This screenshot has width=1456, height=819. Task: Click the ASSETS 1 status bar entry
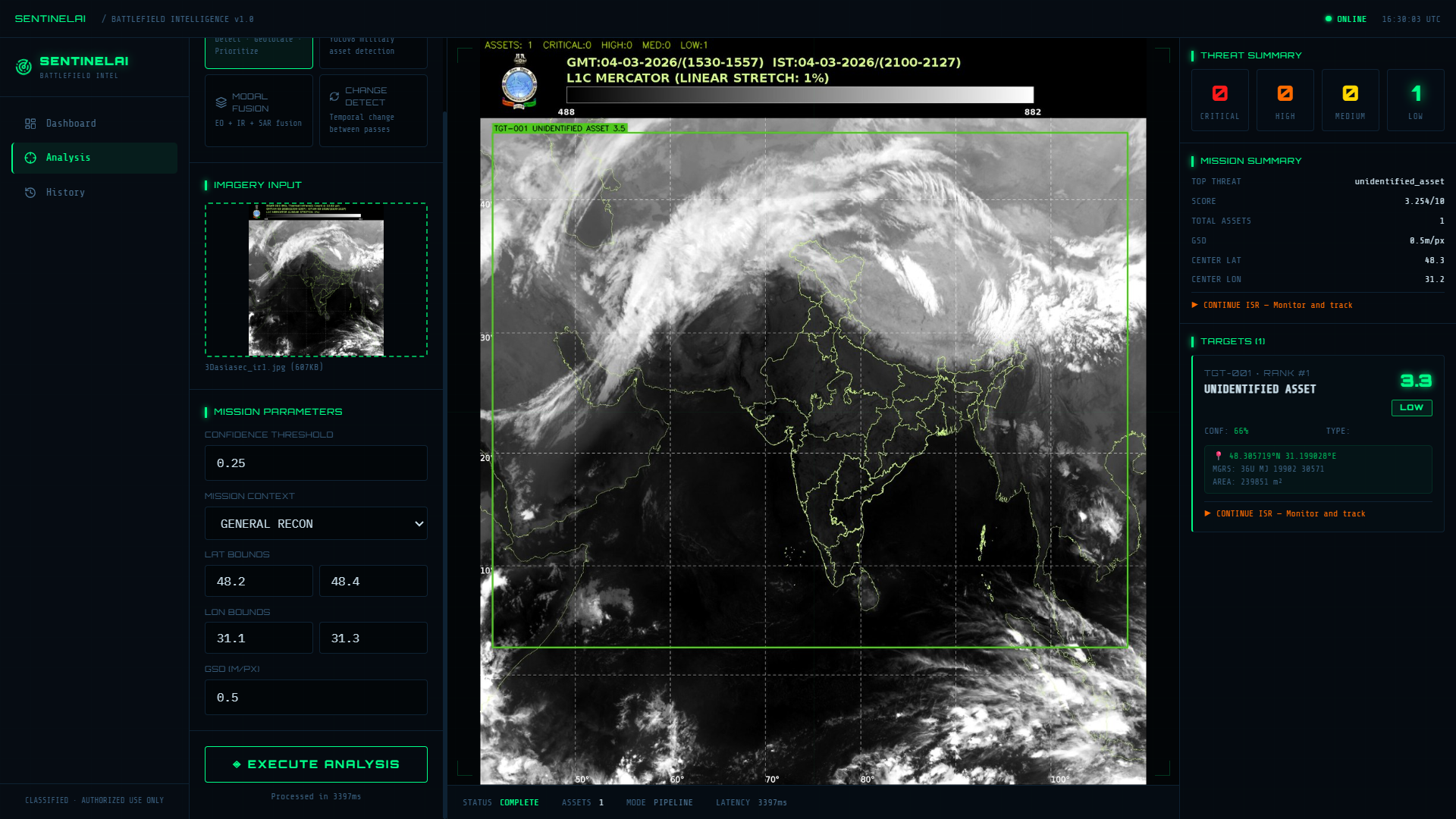(582, 802)
